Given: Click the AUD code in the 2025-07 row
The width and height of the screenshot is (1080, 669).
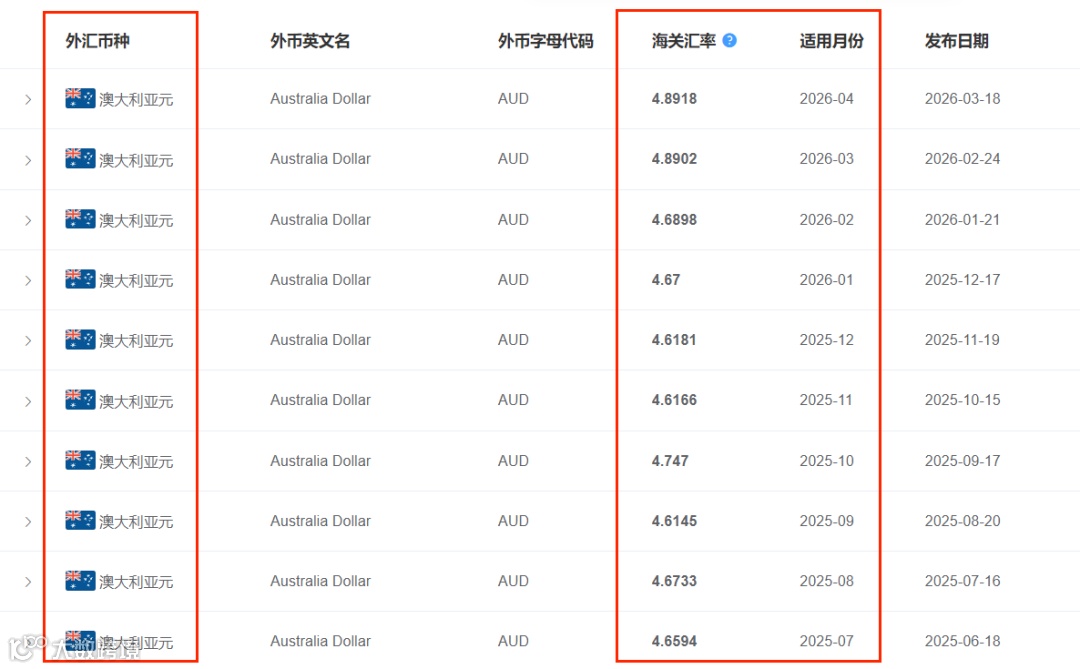Looking at the screenshot, I should point(513,641).
